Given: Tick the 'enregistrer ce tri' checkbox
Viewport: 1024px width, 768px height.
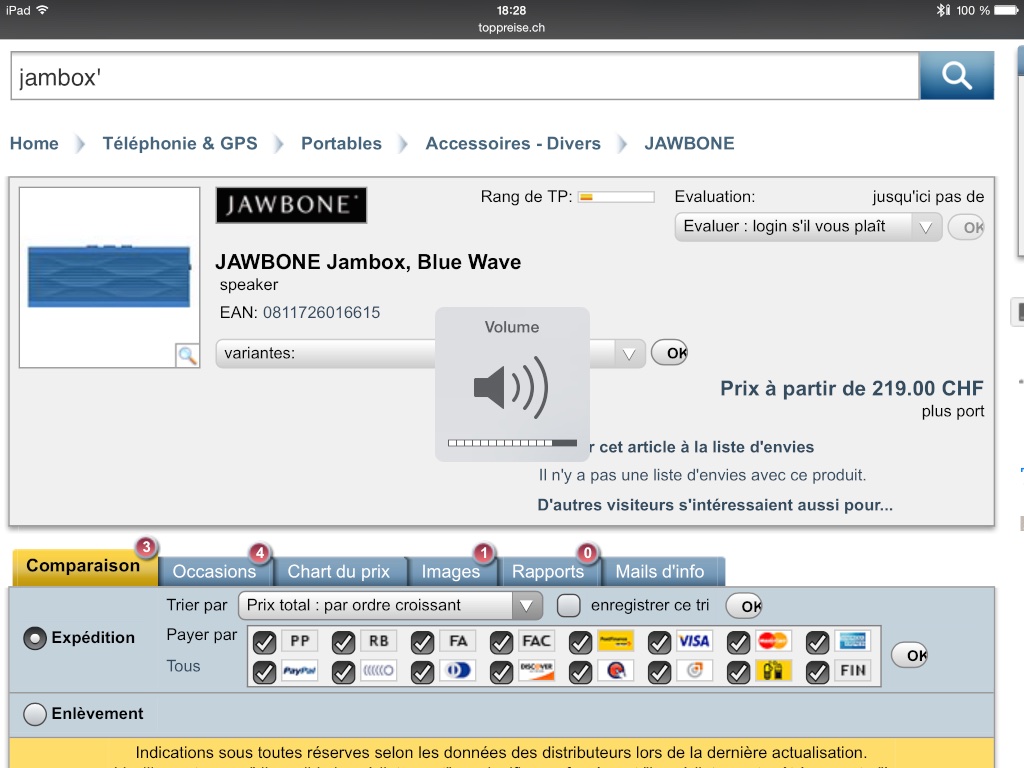Looking at the screenshot, I should click(x=568, y=605).
